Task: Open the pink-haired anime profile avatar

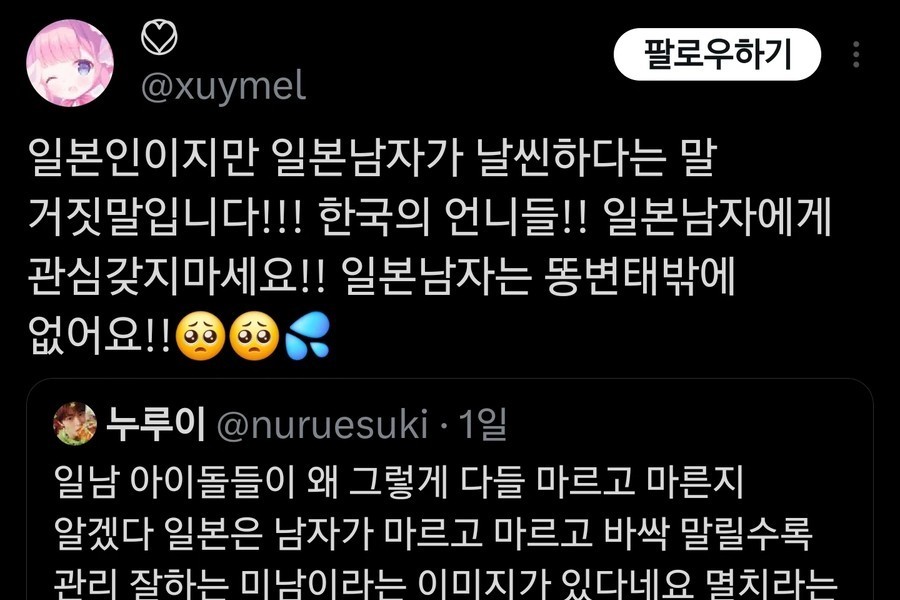Action: click(x=70, y=63)
